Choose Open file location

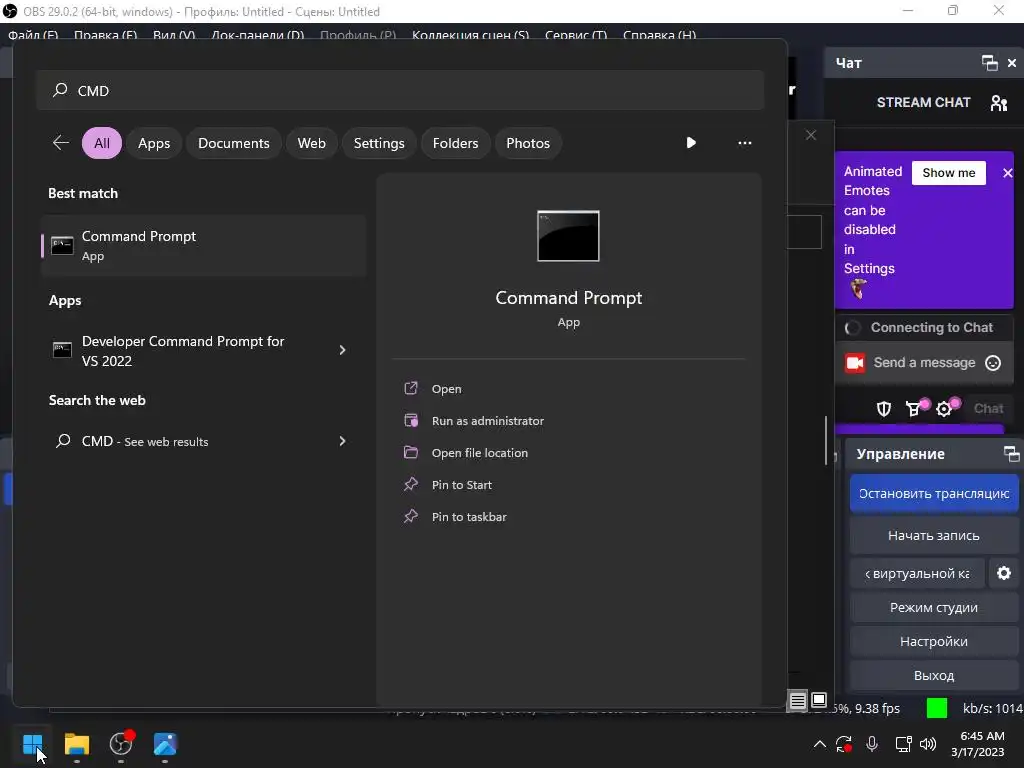point(479,453)
